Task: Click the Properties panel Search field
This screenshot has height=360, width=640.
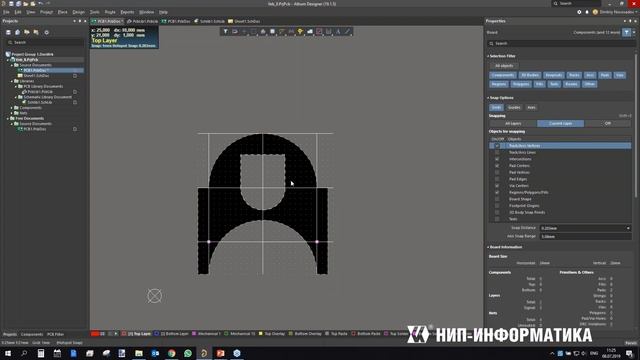Action: [561, 43]
